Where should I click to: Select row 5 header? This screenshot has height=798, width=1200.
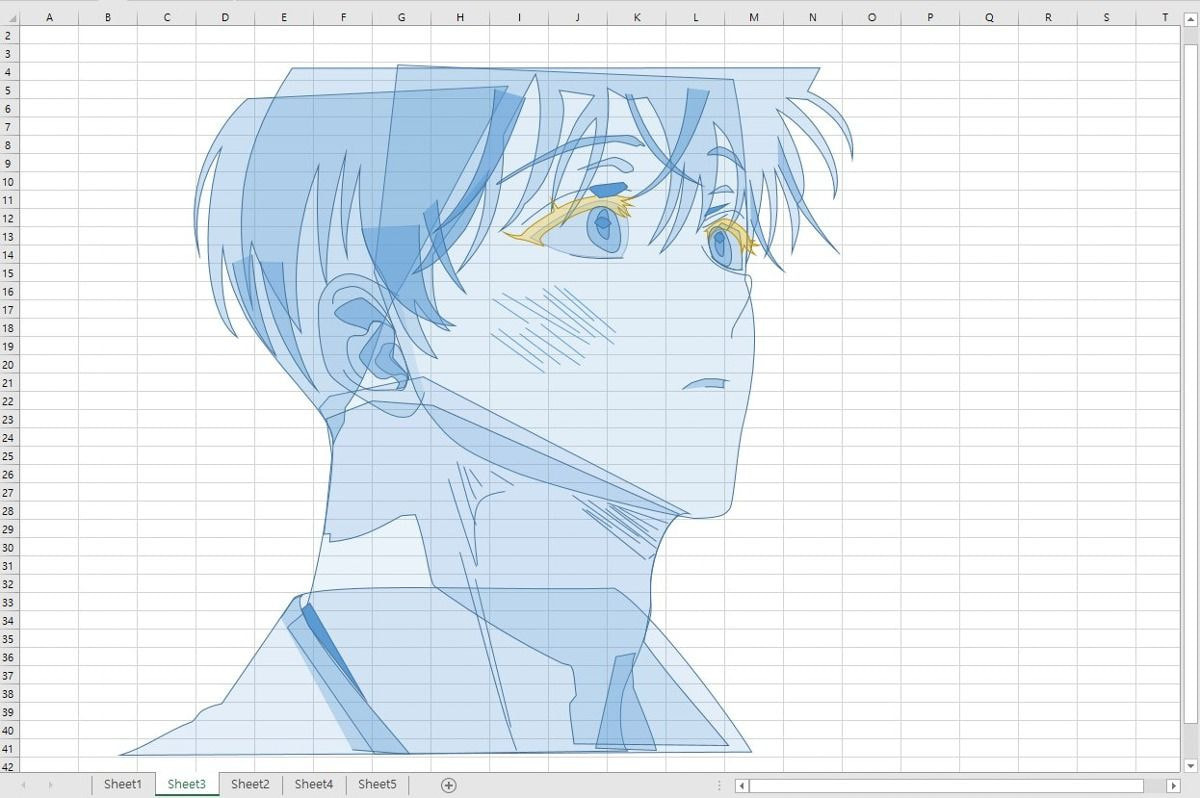9,90
